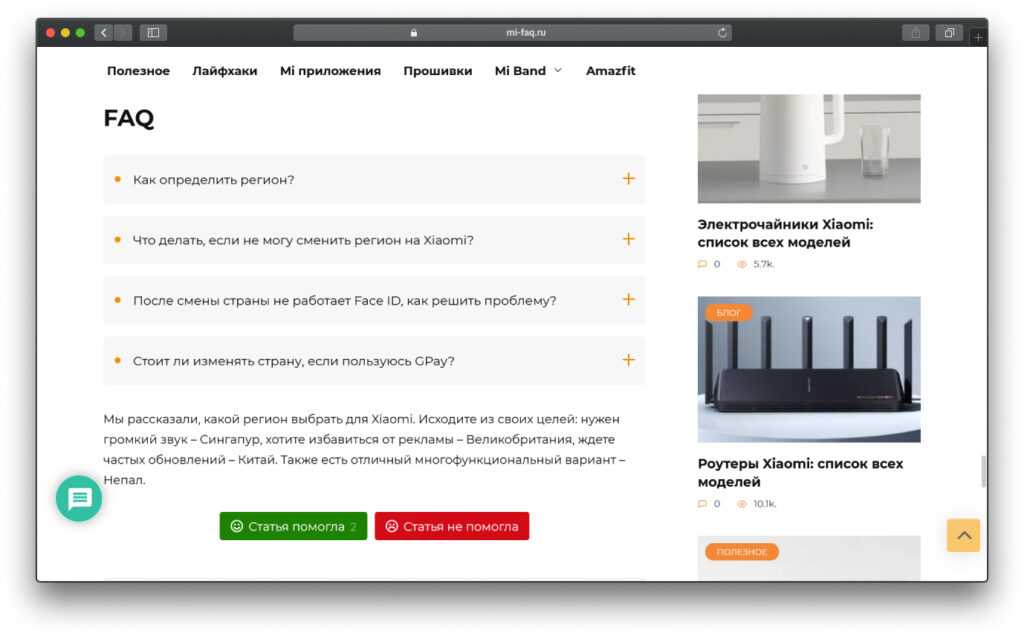Click Safari back navigation arrow
Screen dimensions: 1024x636
point(104,33)
